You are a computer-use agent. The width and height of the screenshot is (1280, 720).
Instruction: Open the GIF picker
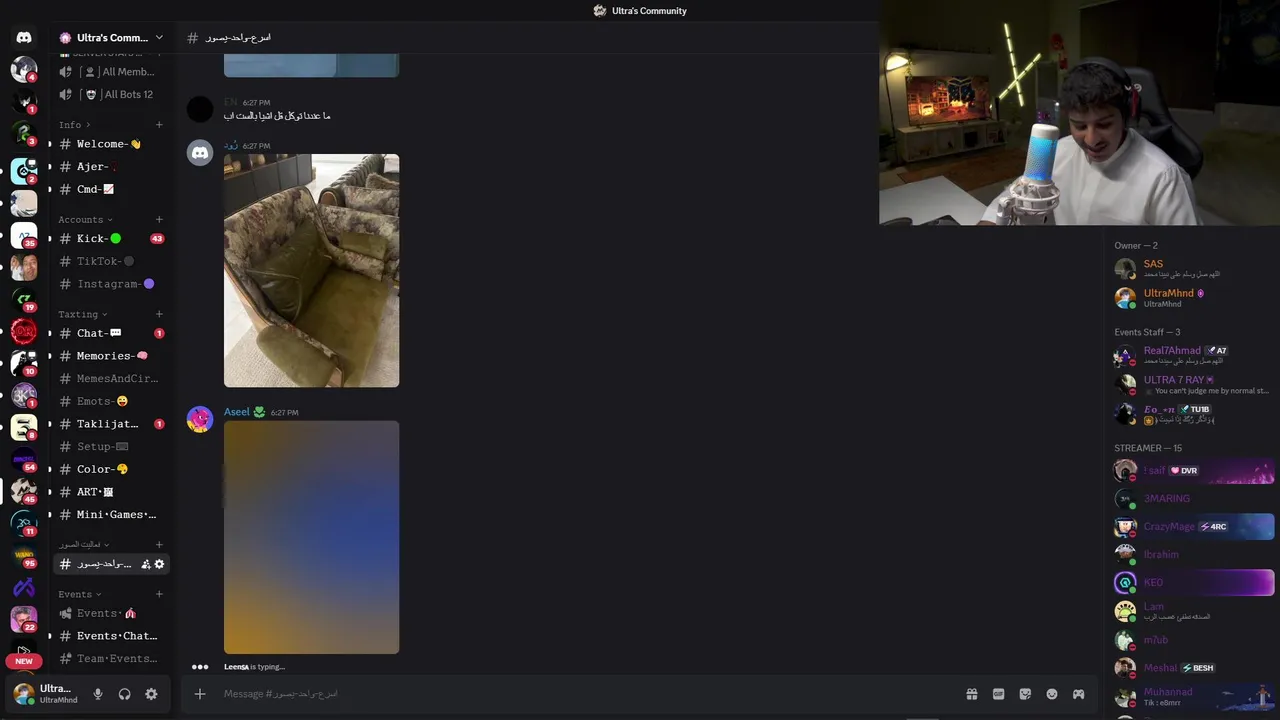click(998, 694)
